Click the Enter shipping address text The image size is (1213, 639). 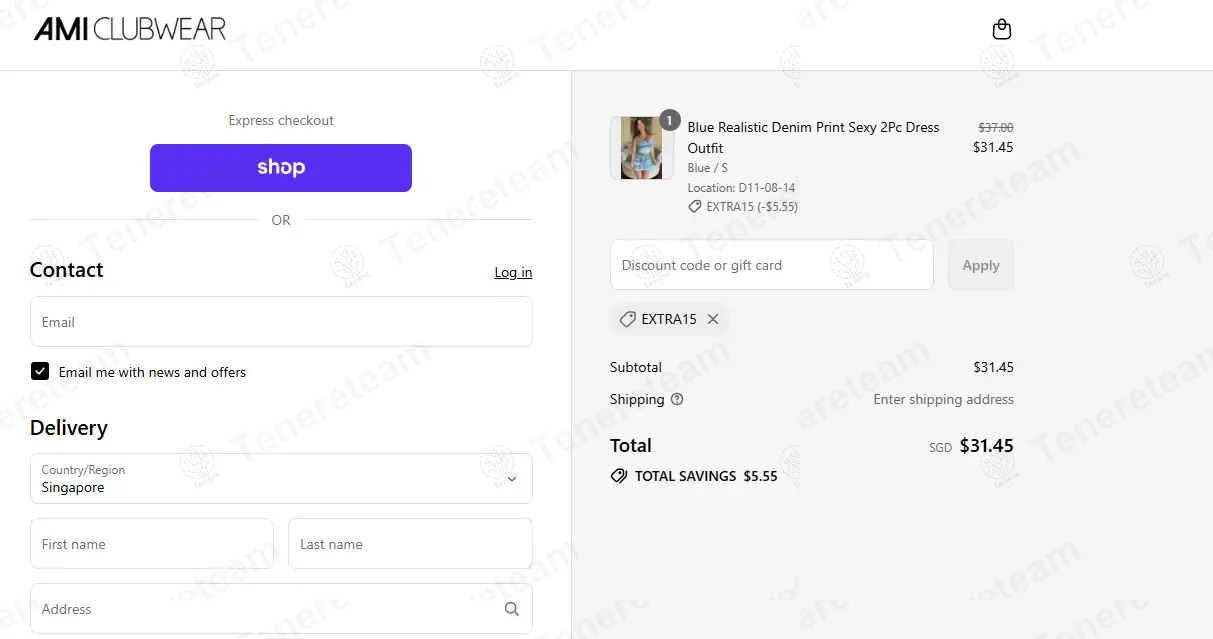[x=943, y=399]
